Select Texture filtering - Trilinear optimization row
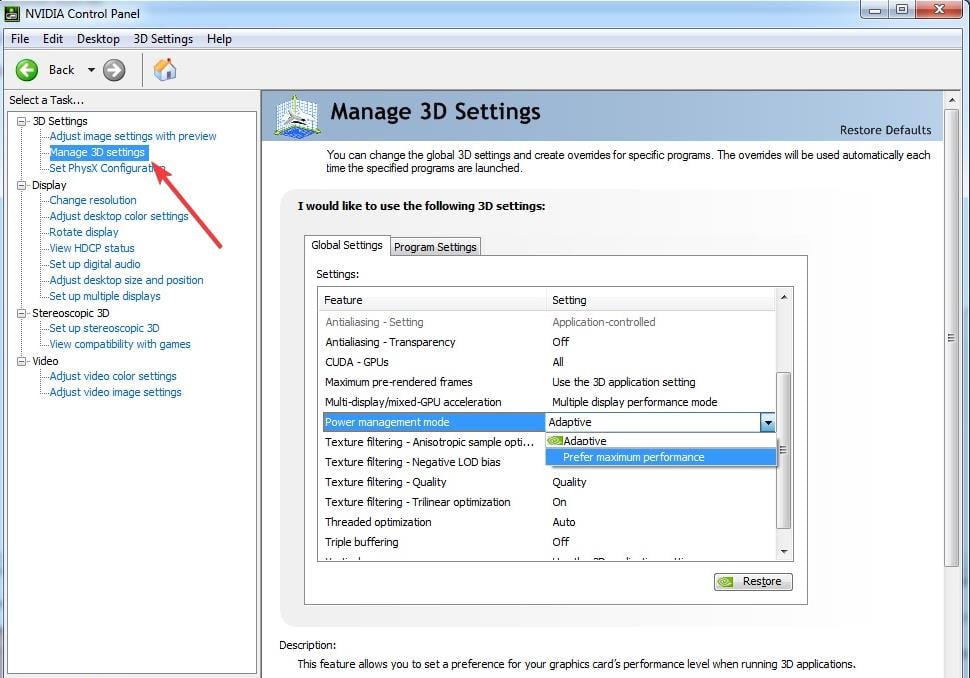The width and height of the screenshot is (970, 678). pos(549,502)
